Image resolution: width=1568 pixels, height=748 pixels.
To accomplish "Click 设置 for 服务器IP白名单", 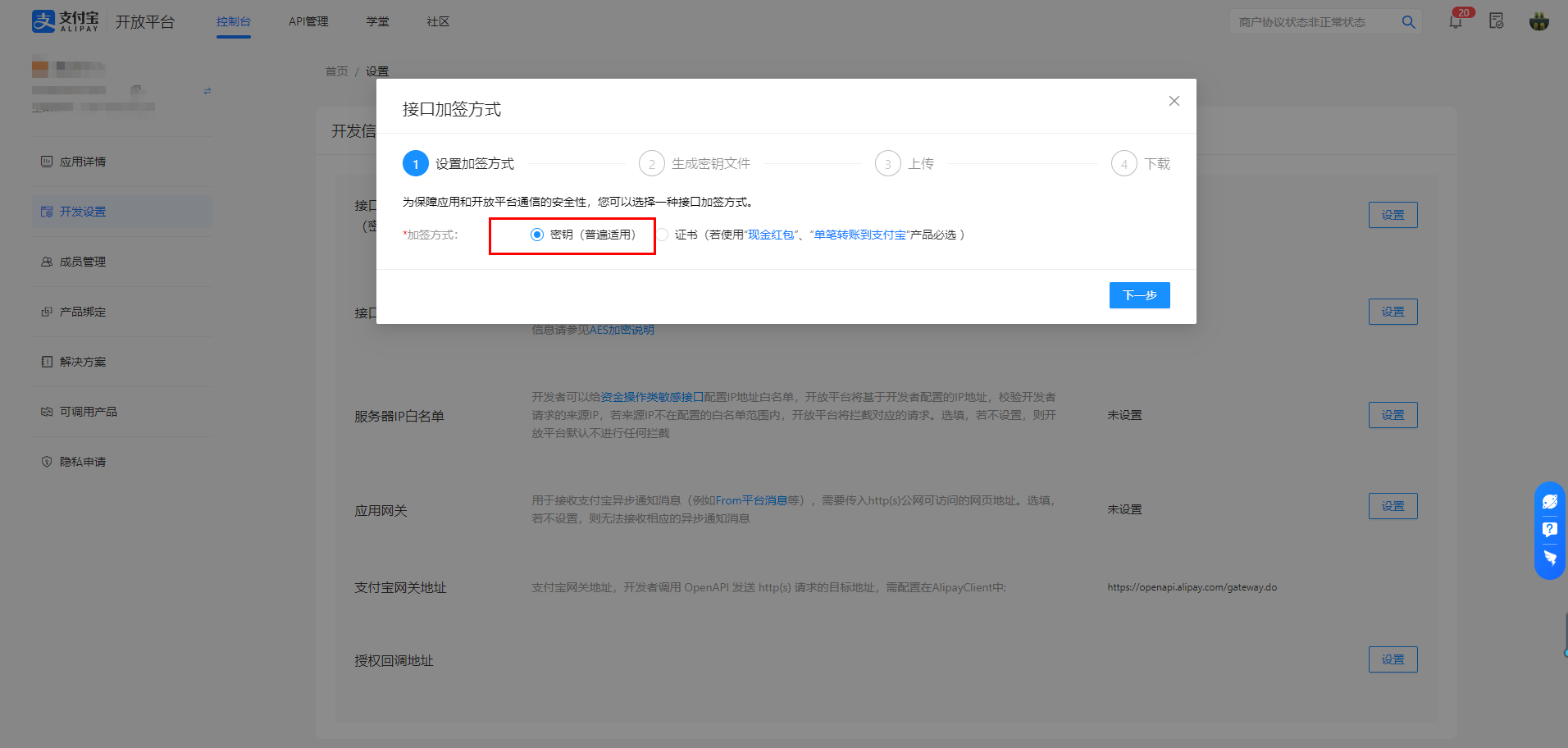I will (x=1393, y=415).
